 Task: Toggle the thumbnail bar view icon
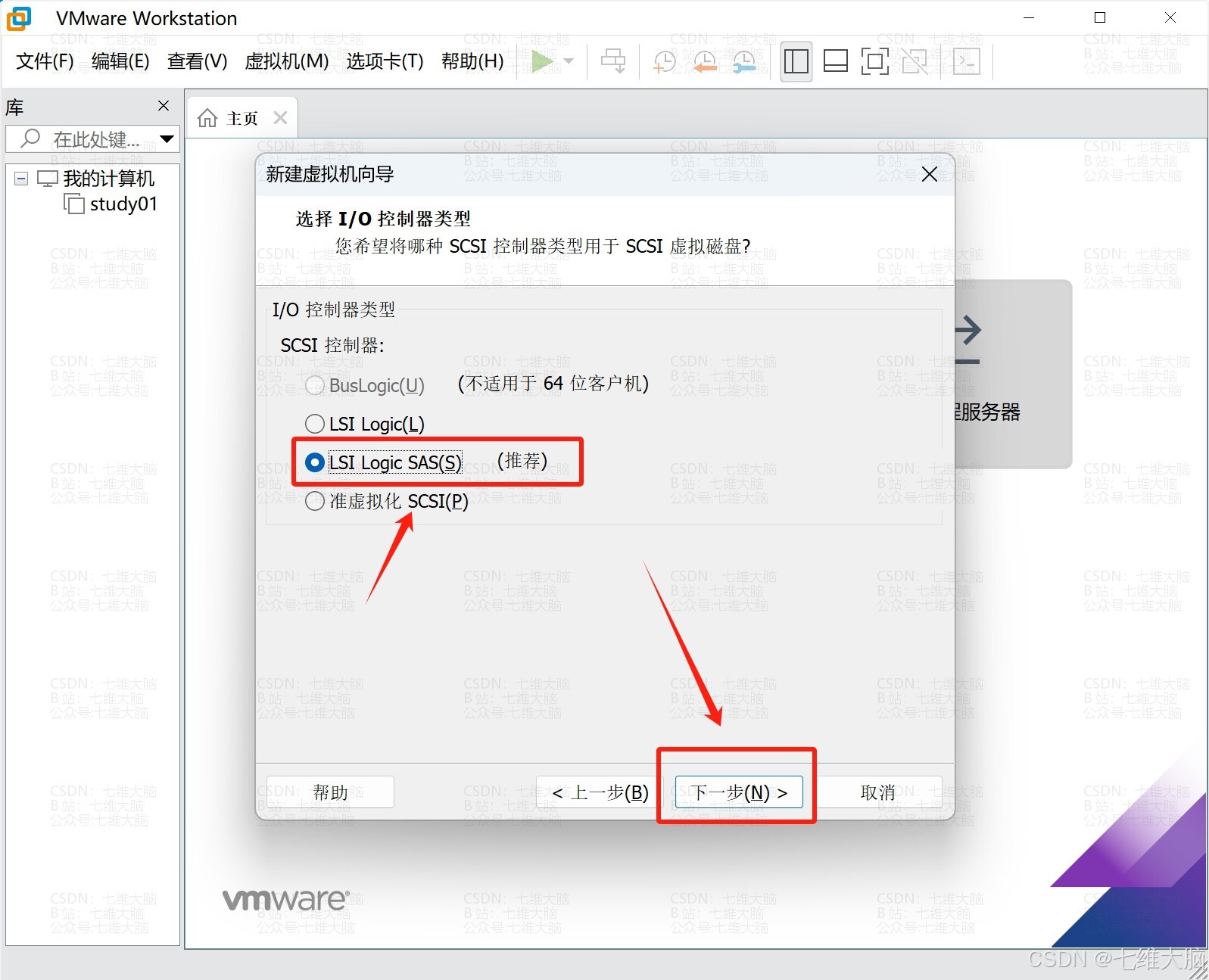pyautogui.click(x=835, y=61)
